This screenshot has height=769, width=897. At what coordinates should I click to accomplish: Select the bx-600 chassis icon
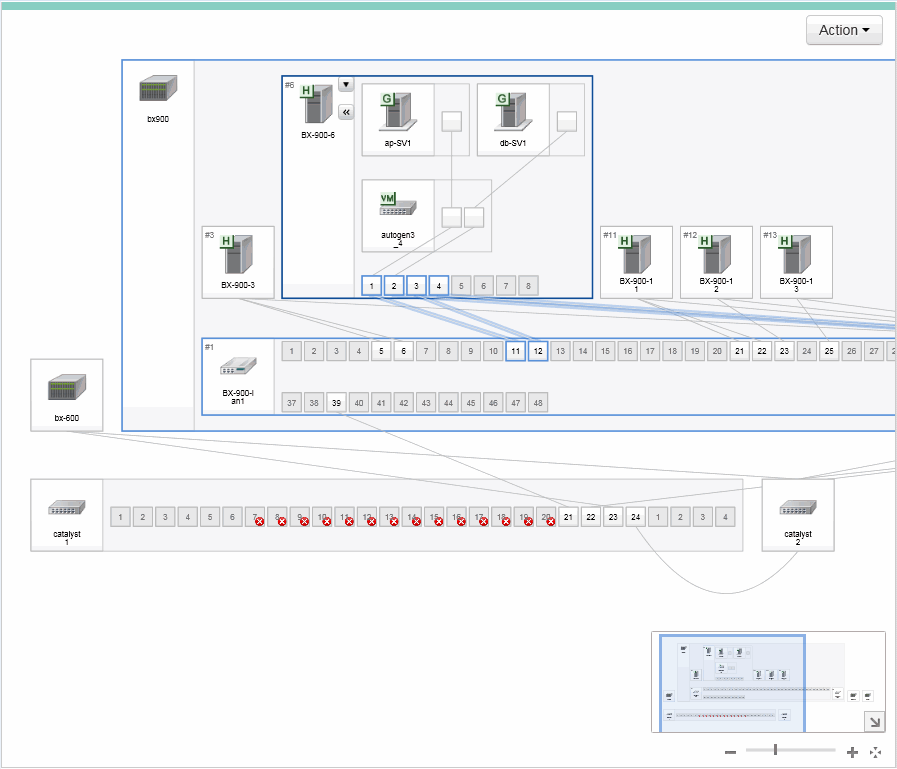pos(67,387)
